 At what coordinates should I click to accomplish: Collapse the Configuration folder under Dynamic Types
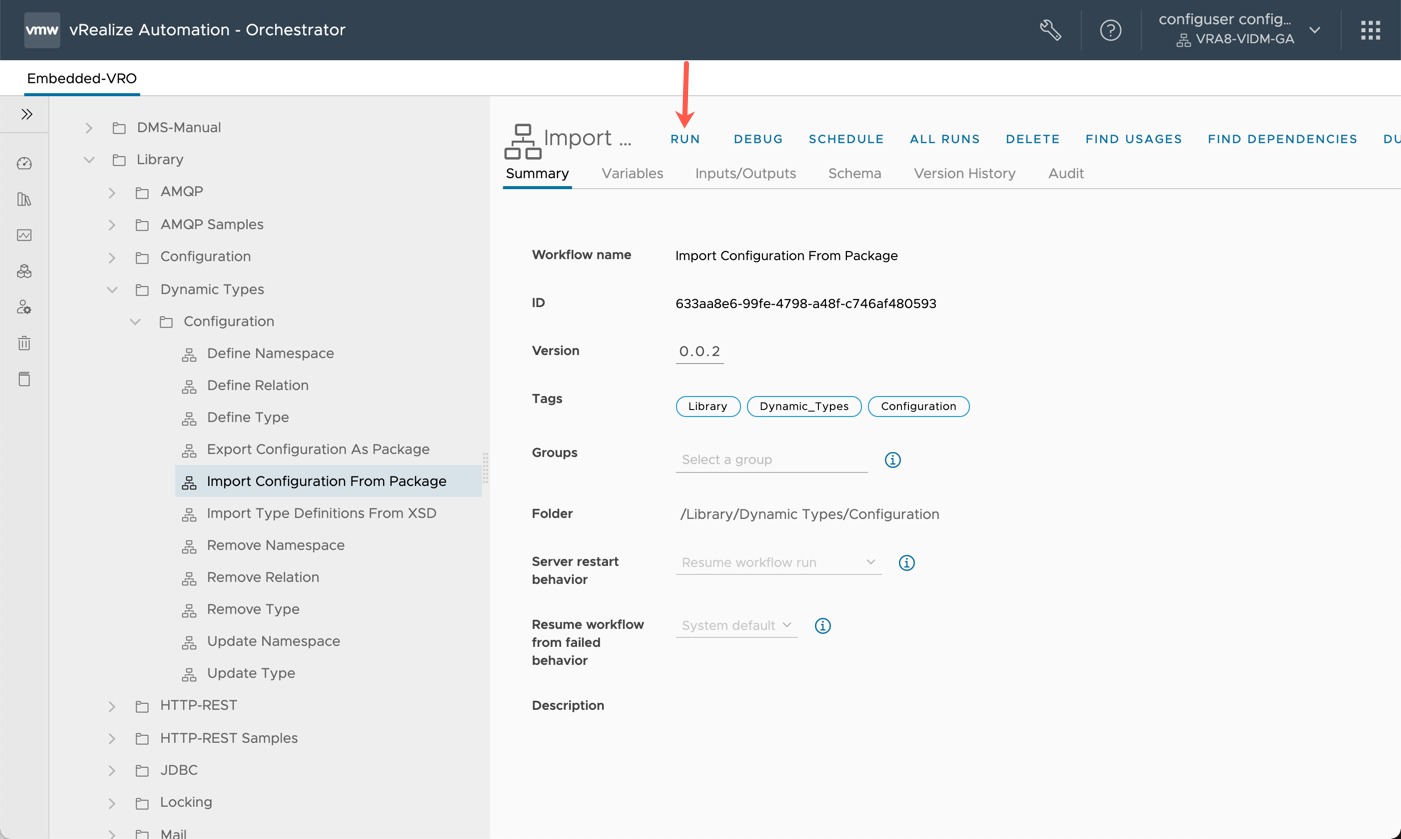135,322
